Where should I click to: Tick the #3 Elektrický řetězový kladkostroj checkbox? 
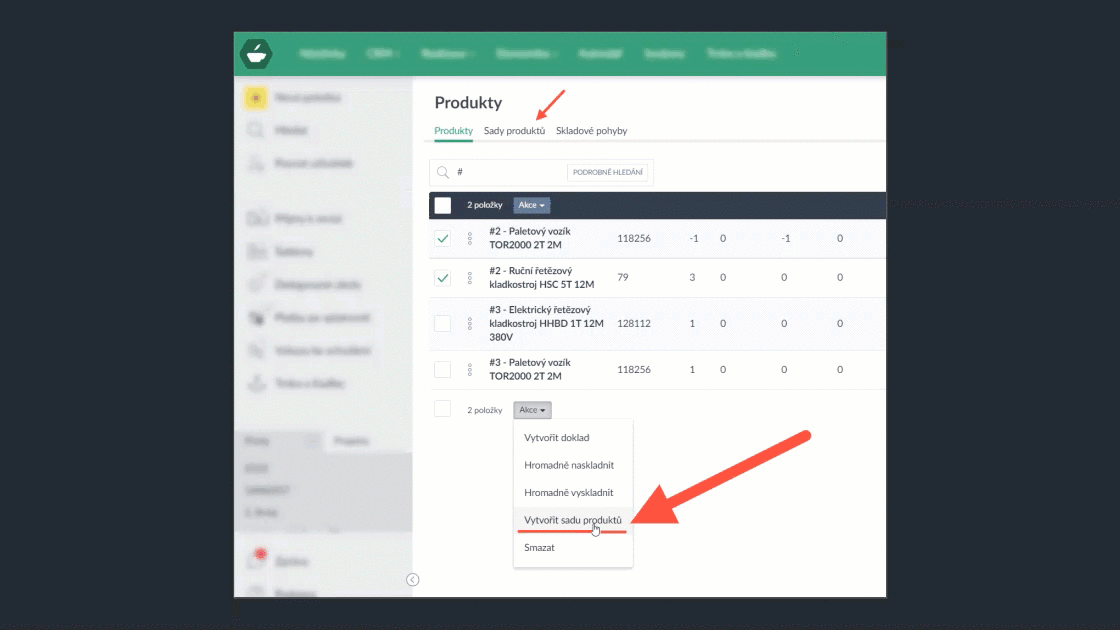tap(442, 324)
